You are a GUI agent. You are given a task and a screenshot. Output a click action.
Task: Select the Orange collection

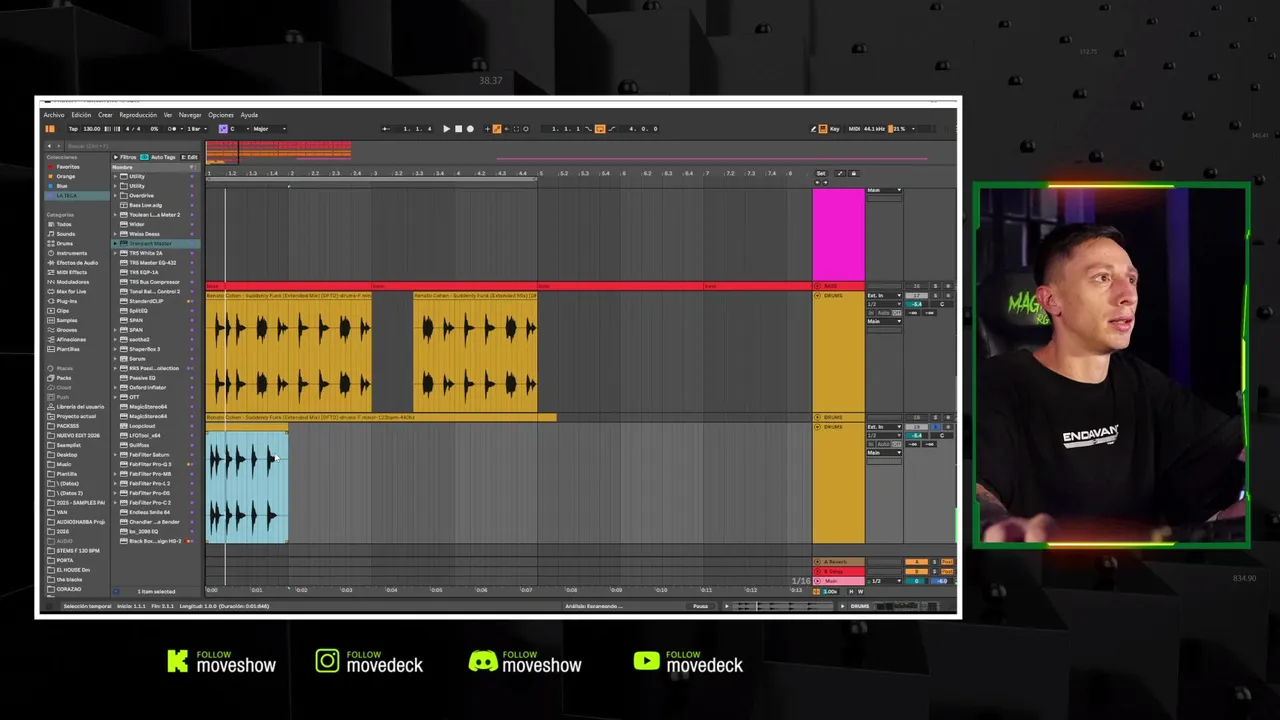[65, 176]
